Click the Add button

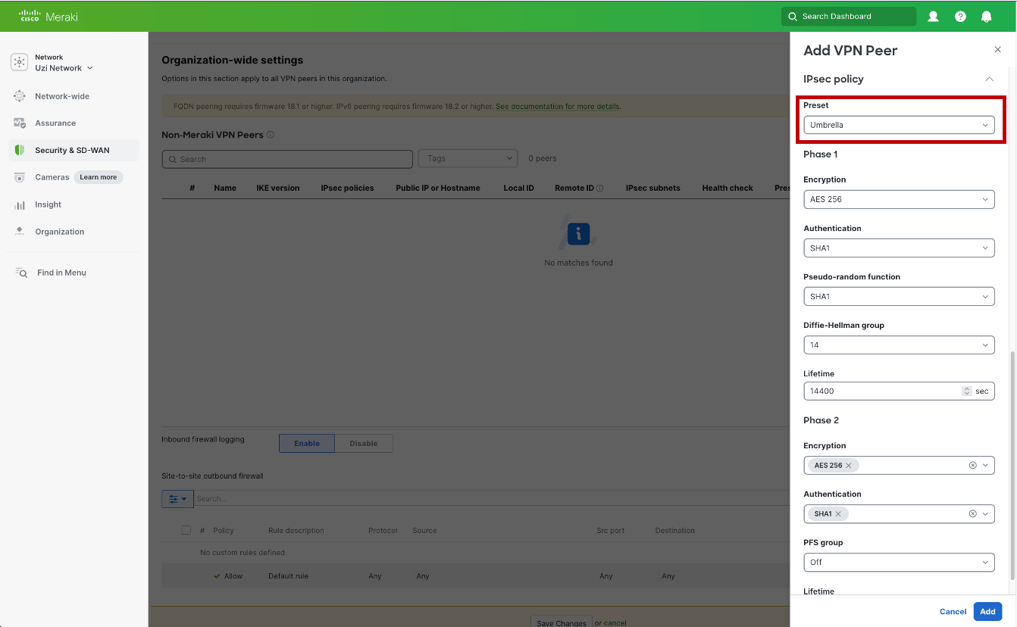tap(987, 611)
